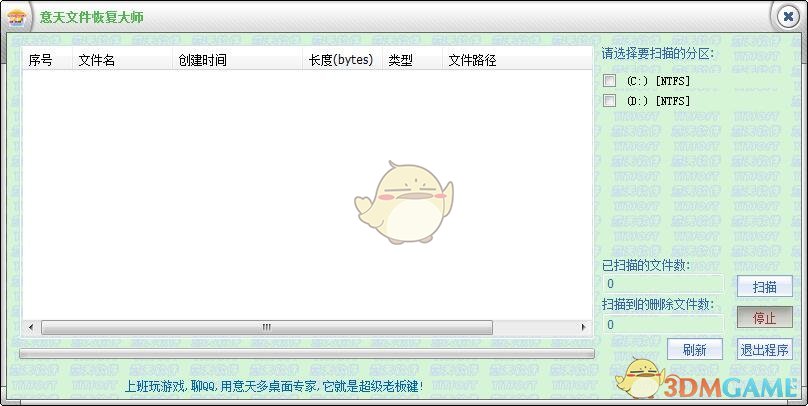Viewport: 808px width, 406px height.
Task: Click the 停止 stop button
Action: [x=764, y=318]
